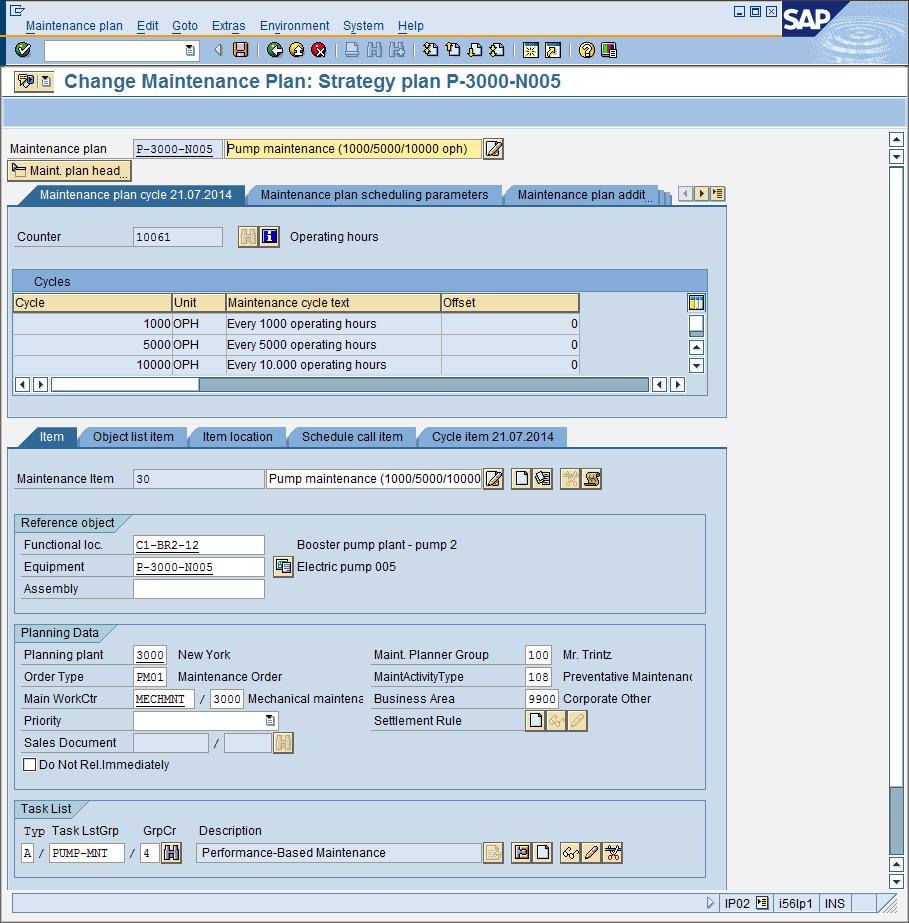Screen dimensions: 909x923
Task: Create a Settlement Rule page icon
Action: [535, 721]
